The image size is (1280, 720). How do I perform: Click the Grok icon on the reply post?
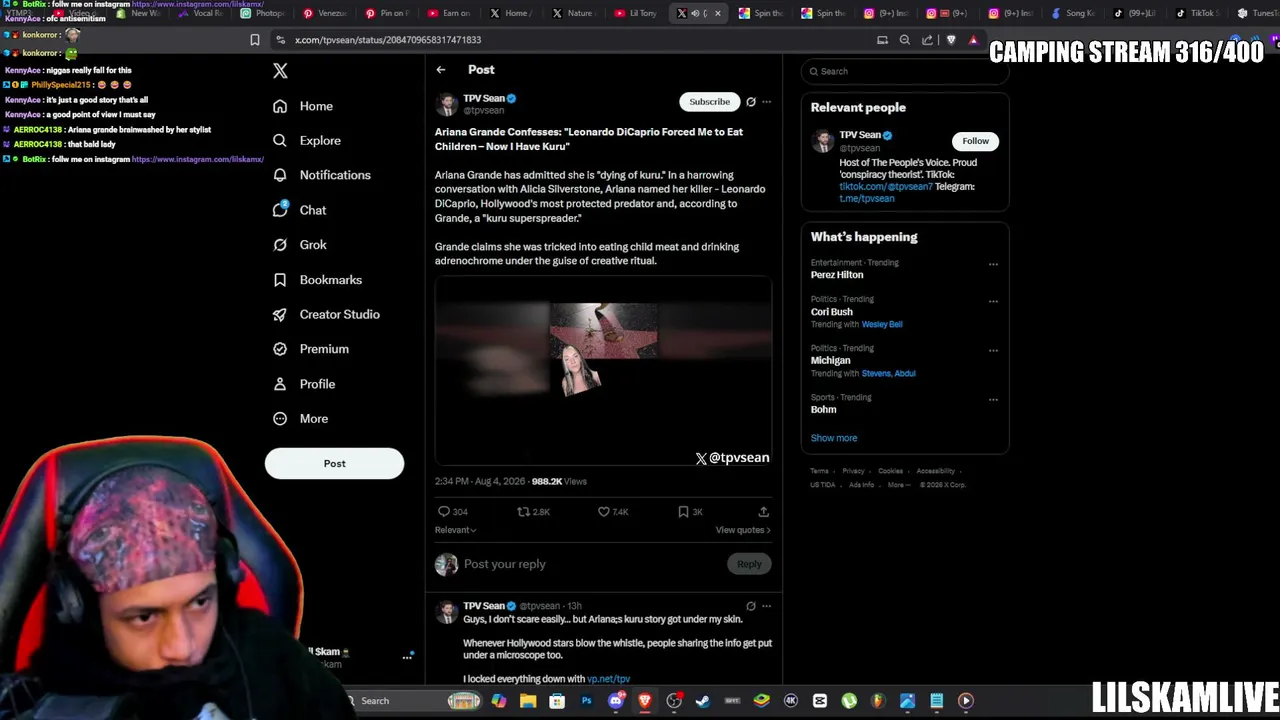point(751,606)
